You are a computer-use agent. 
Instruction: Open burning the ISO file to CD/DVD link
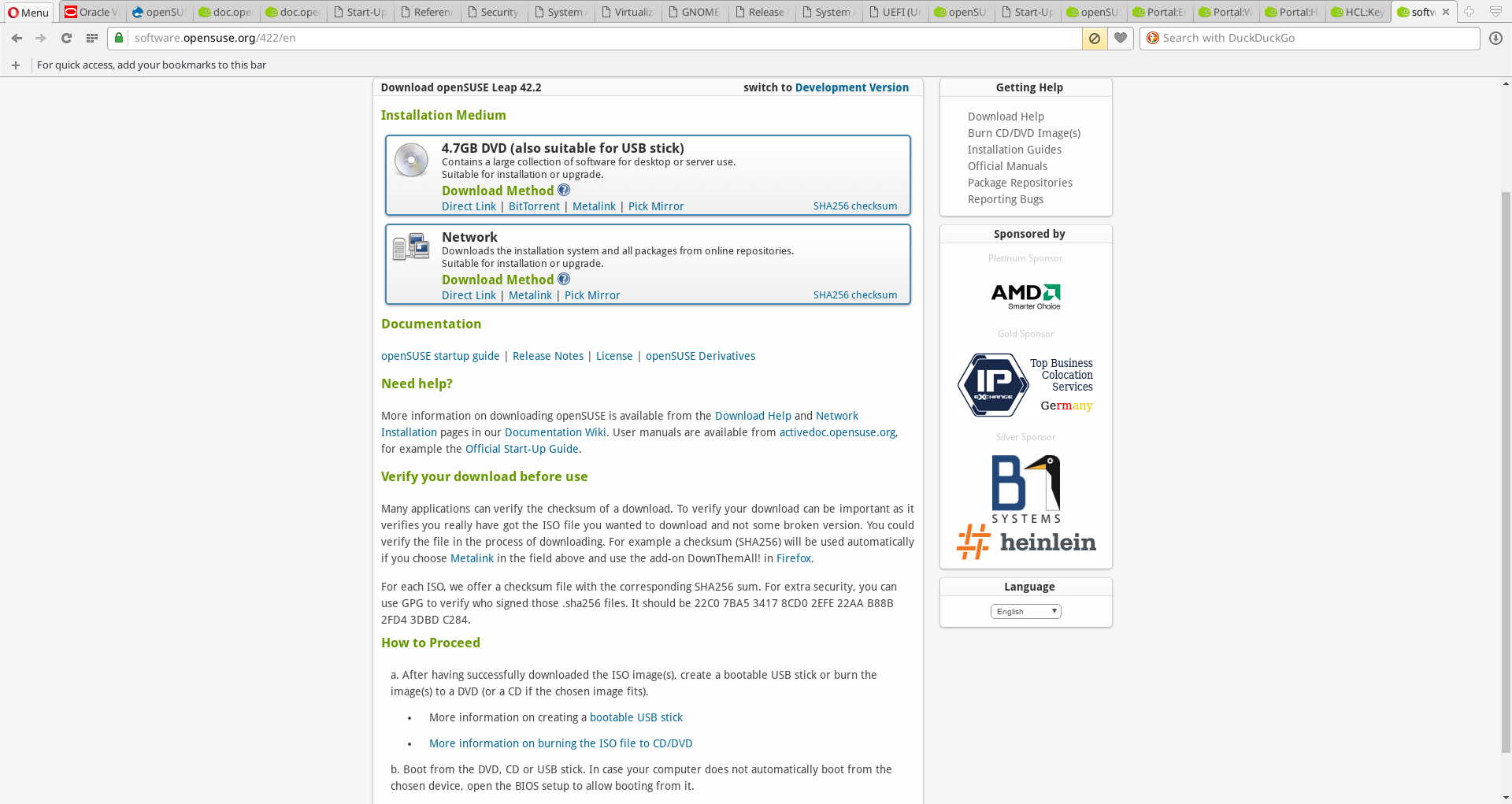click(x=561, y=743)
